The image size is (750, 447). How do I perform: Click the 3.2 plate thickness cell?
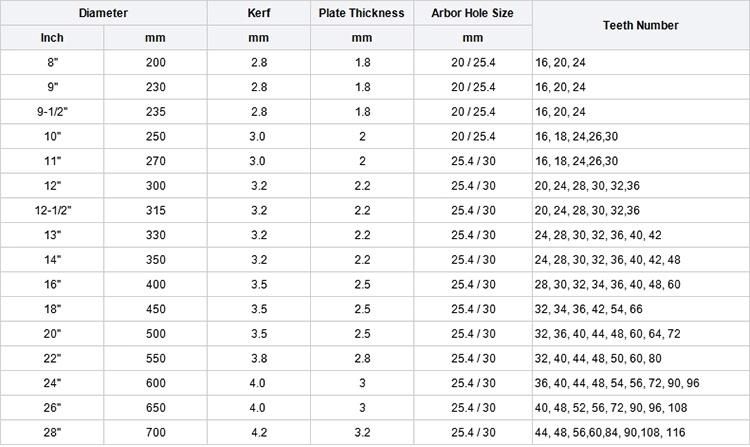(362, 432)
